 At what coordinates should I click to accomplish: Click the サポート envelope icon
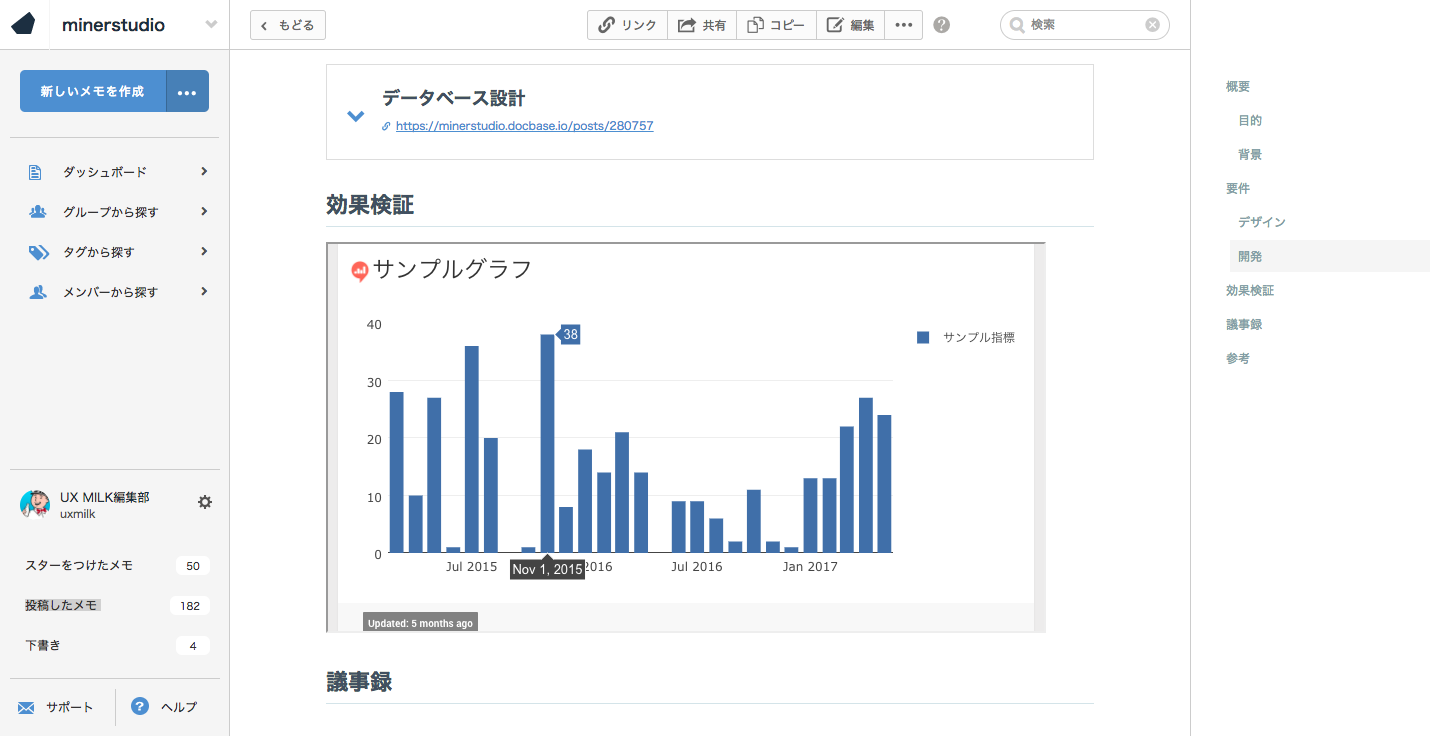pos(26,708)
